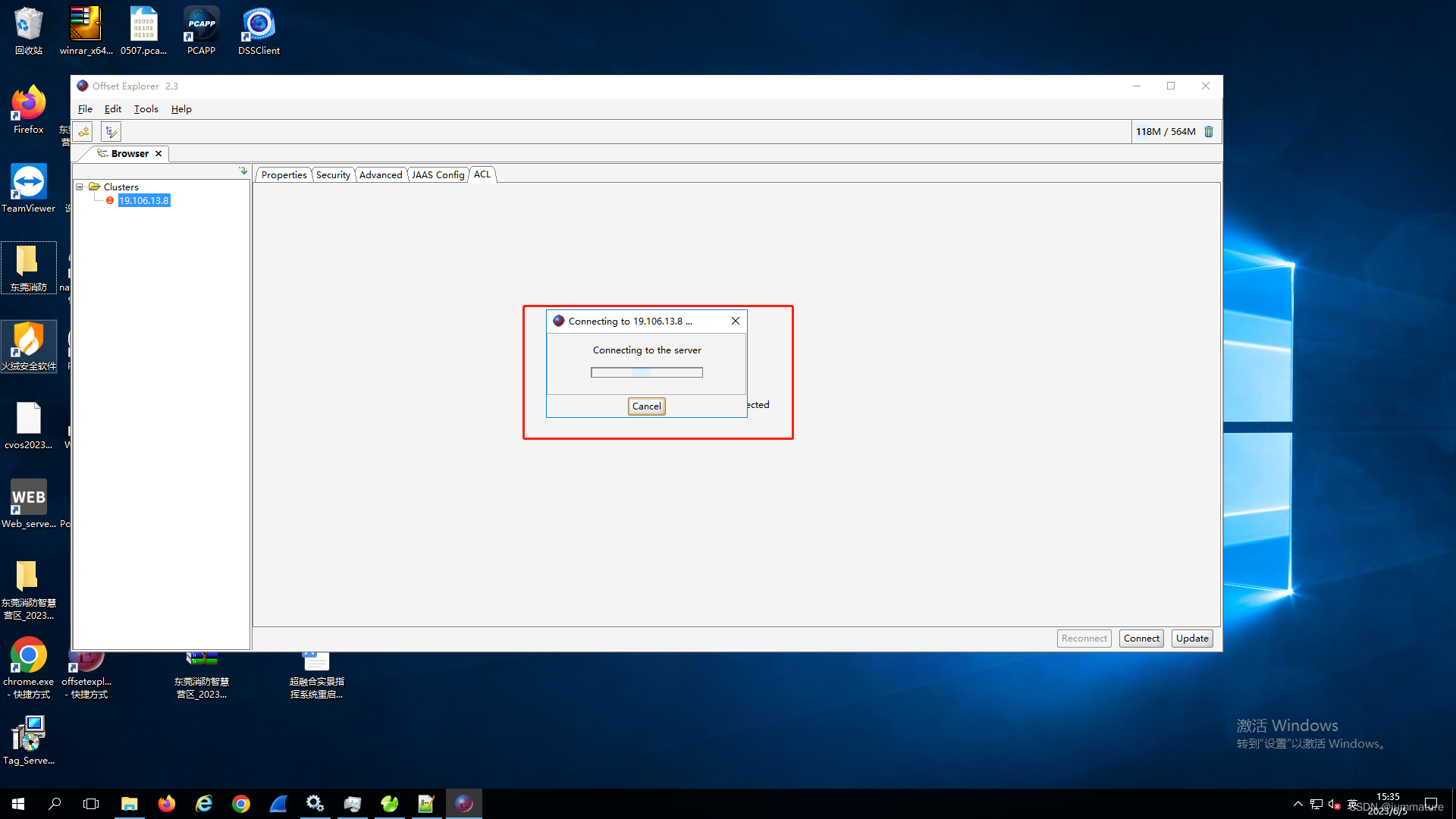The height and width of the screenshot is (819, 1456).
Task: Select the 0507.pca file on desktop
Action: [x=143, y=31]
